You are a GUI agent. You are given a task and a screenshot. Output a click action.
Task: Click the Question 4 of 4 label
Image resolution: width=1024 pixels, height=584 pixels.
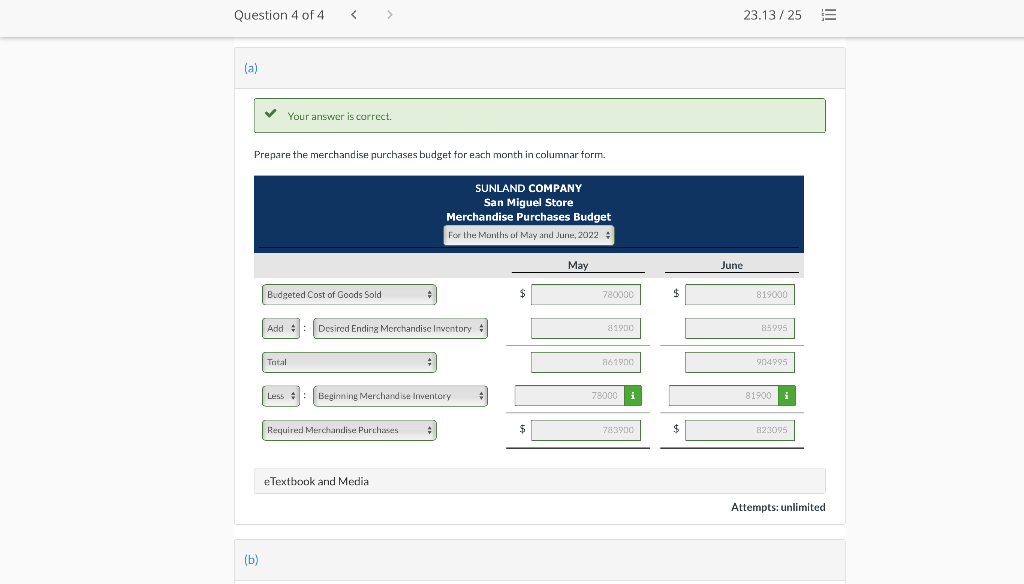pyautogui.click(x=279, y=15)
